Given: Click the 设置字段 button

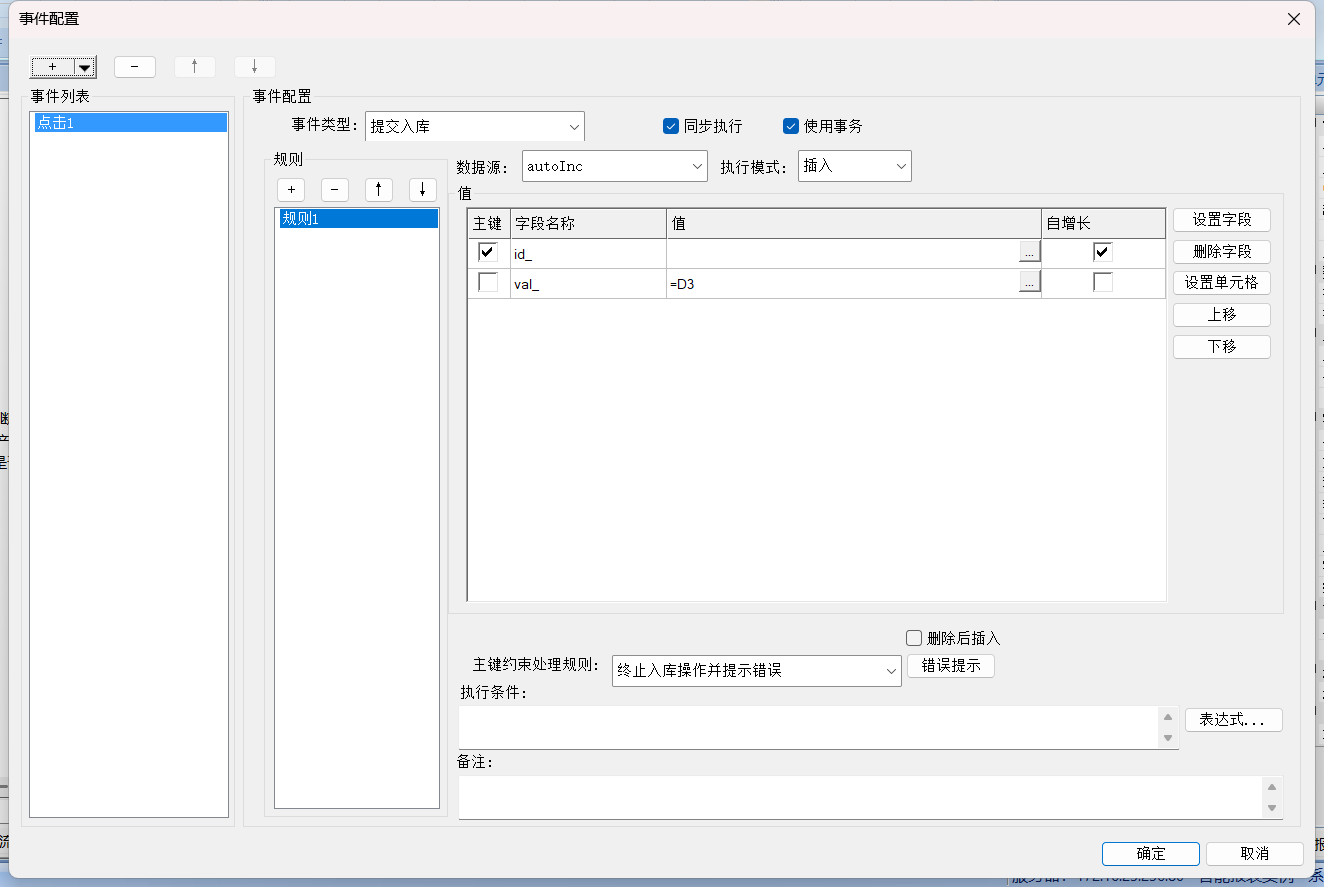Looking at the screenshot, I should click(x=1221, y=220).
